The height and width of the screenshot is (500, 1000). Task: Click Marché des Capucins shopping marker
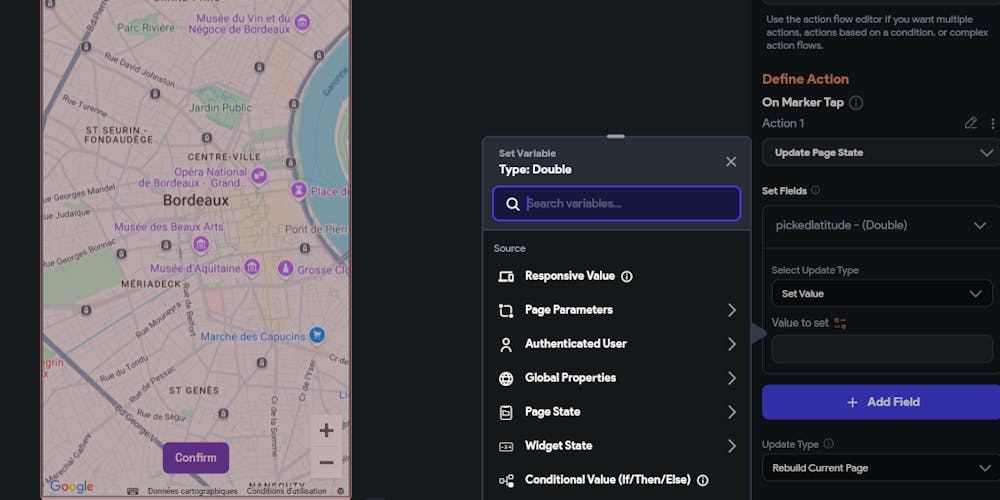(317, 335)
